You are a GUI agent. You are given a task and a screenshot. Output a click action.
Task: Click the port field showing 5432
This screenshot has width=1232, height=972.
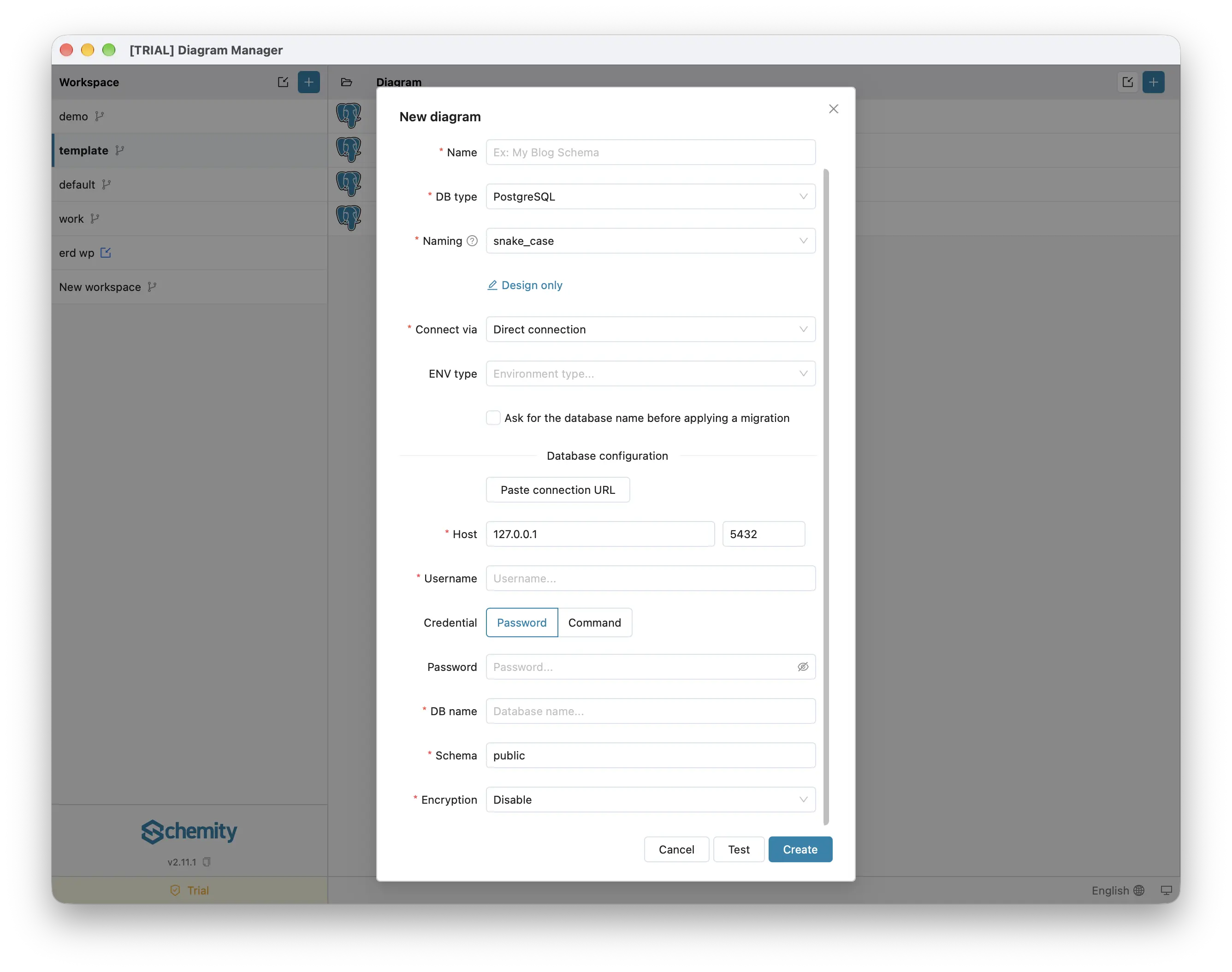click(x=764, y=534)
